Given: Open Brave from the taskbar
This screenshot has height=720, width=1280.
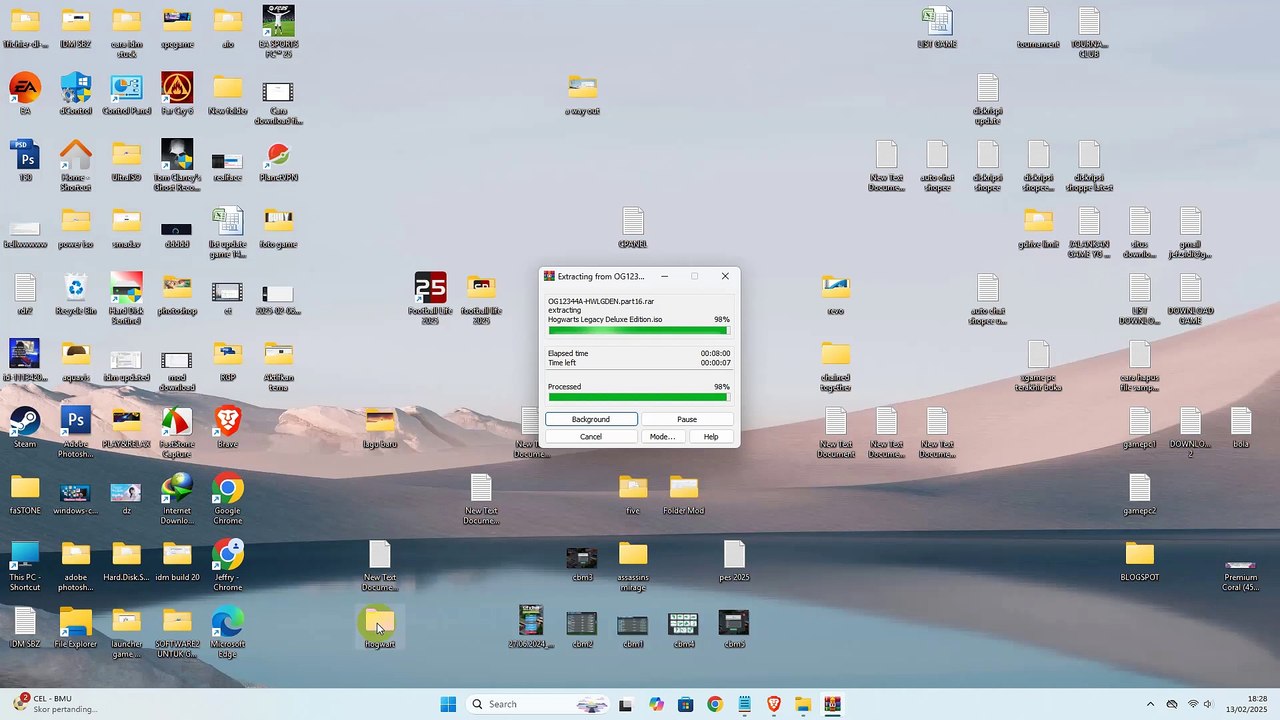Looking at the screenshot, I should tap(773, 704).
